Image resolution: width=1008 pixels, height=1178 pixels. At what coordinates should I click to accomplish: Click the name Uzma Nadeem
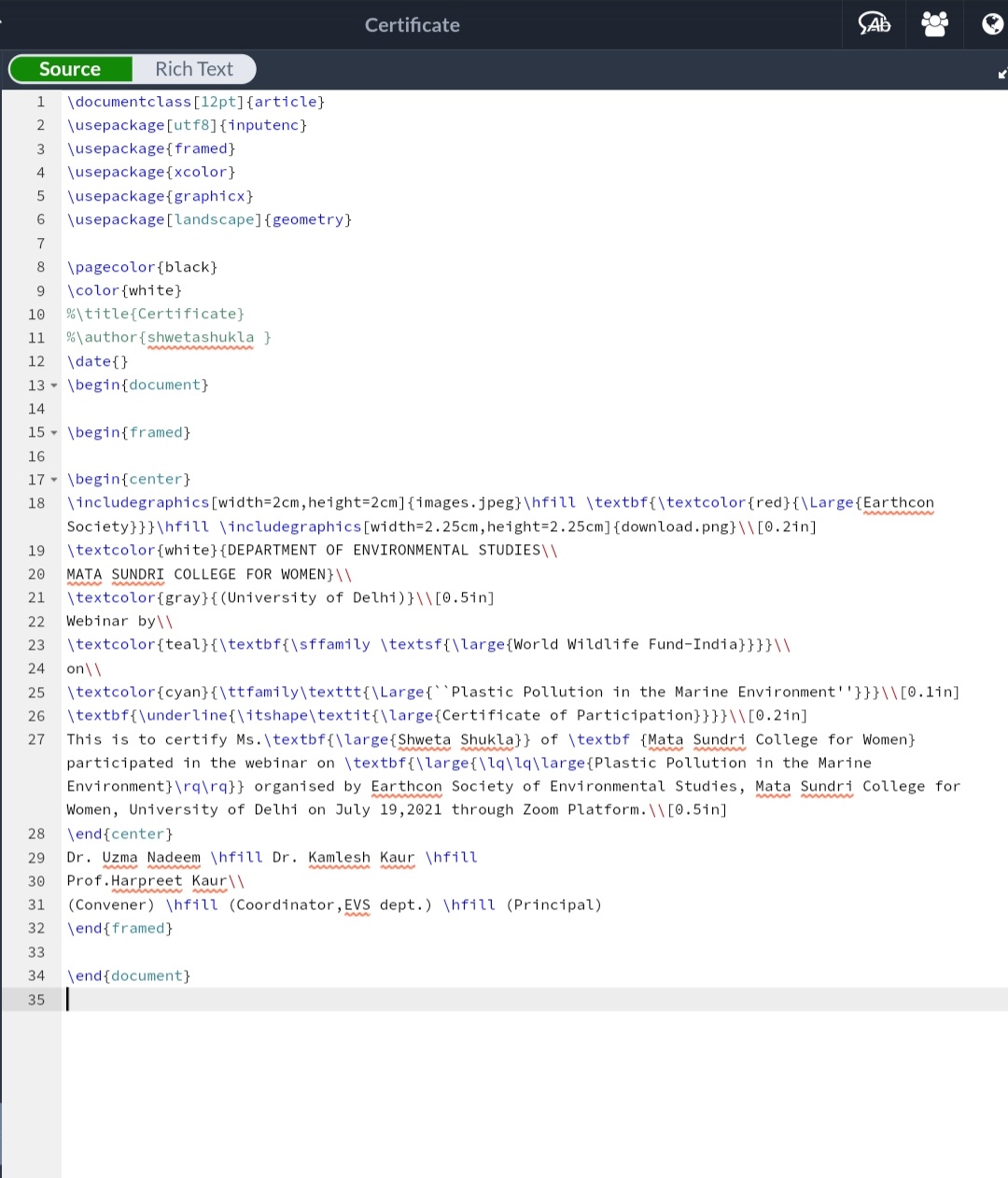point(151,857)
